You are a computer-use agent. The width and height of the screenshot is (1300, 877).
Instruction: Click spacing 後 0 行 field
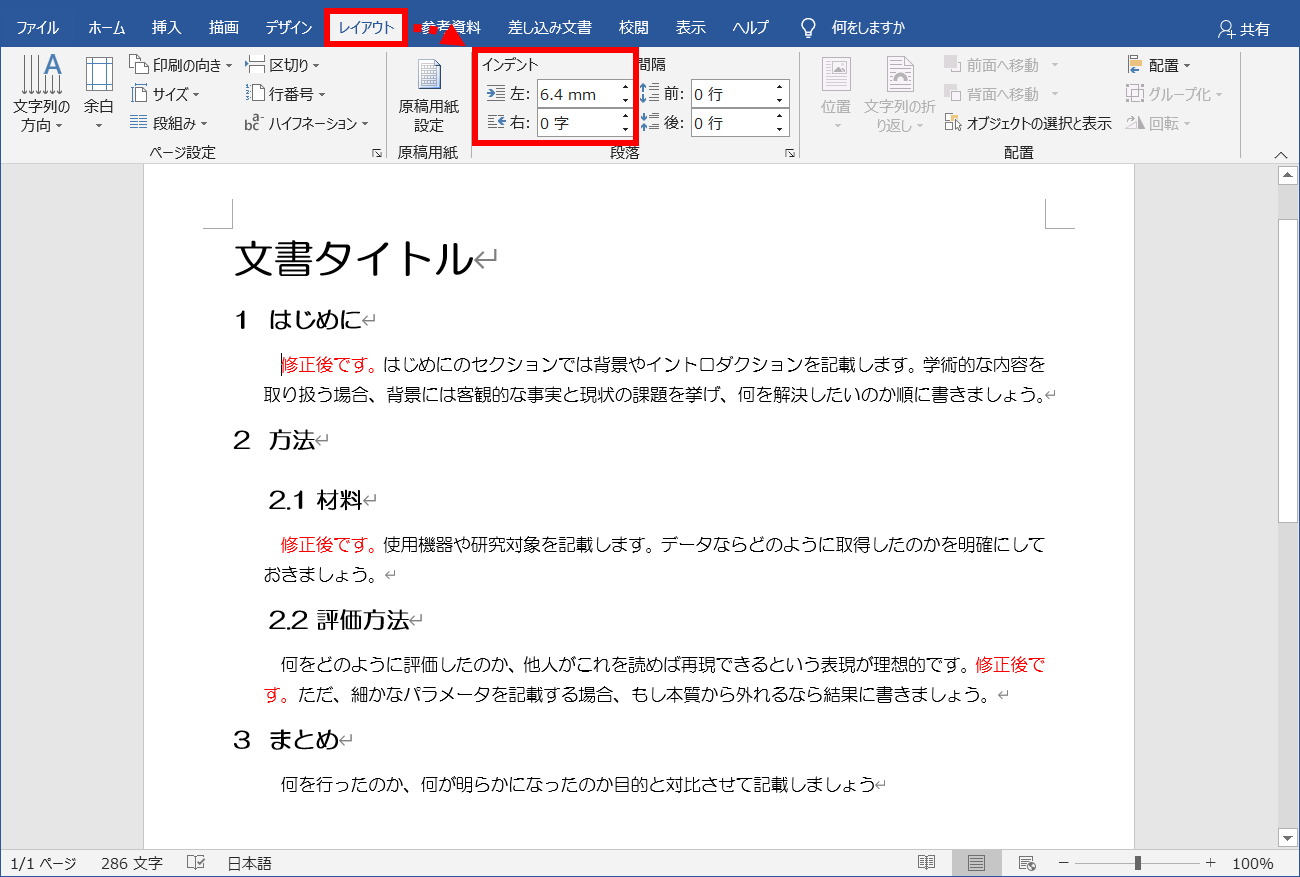[731, 123]
